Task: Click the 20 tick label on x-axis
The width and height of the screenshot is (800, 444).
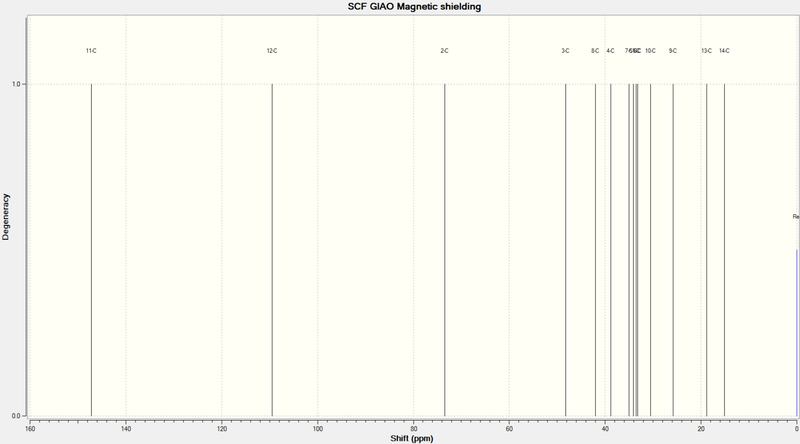Action: coord(701,429)
